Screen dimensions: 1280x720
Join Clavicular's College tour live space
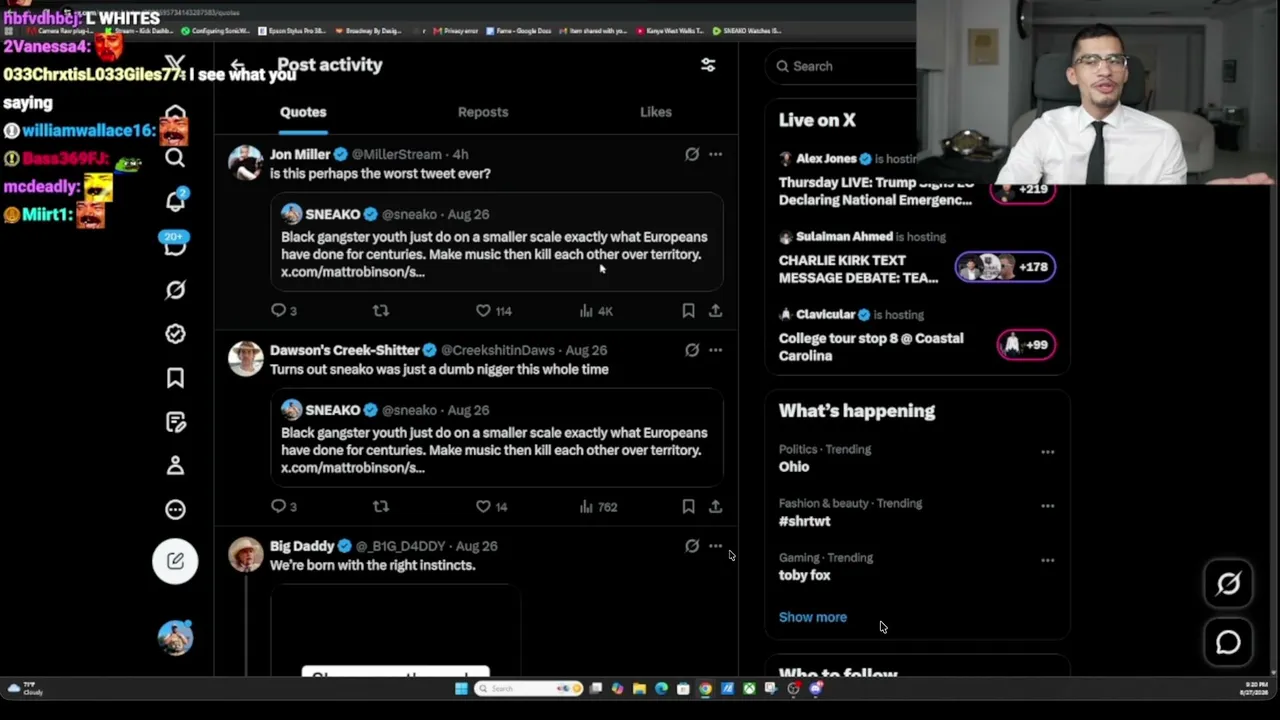point(917,335)
